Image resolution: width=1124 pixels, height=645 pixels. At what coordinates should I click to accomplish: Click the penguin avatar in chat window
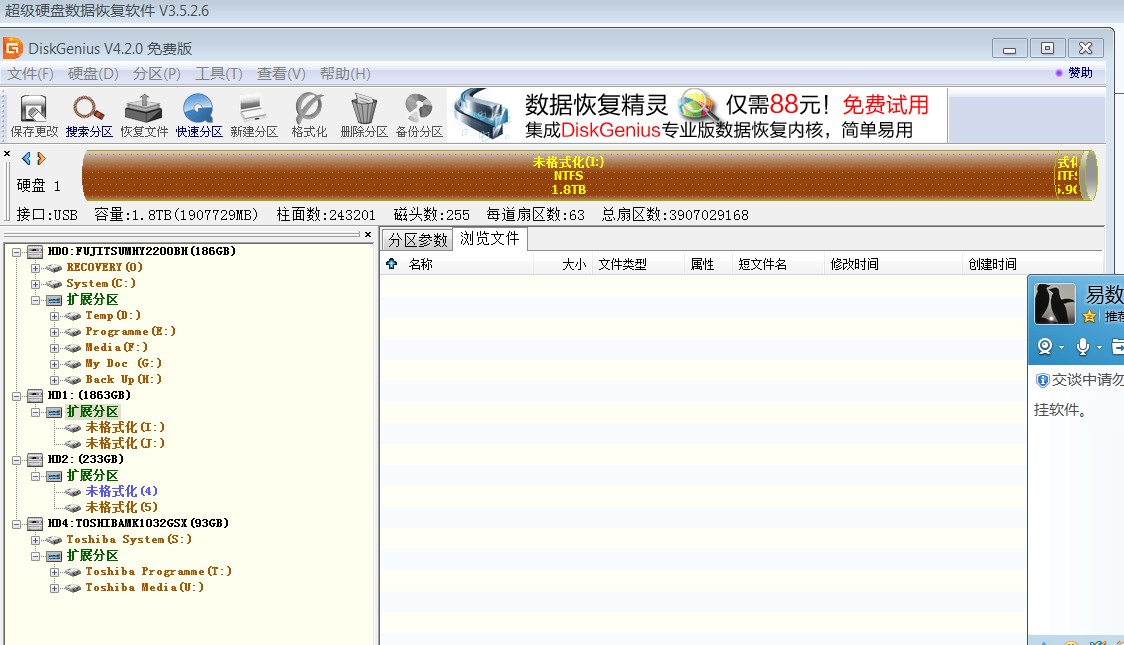[1054, 304]
